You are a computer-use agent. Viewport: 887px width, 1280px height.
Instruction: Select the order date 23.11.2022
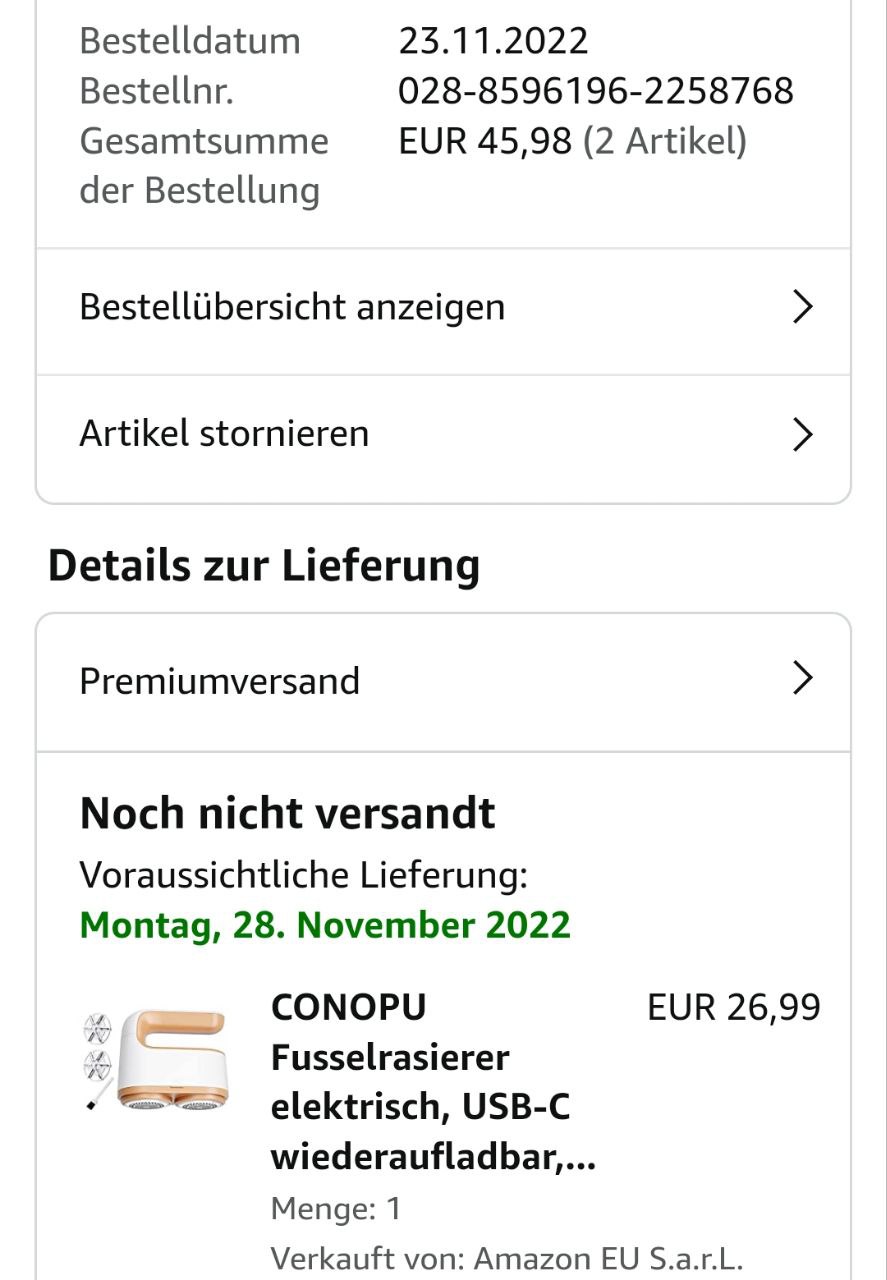[493, 41]
